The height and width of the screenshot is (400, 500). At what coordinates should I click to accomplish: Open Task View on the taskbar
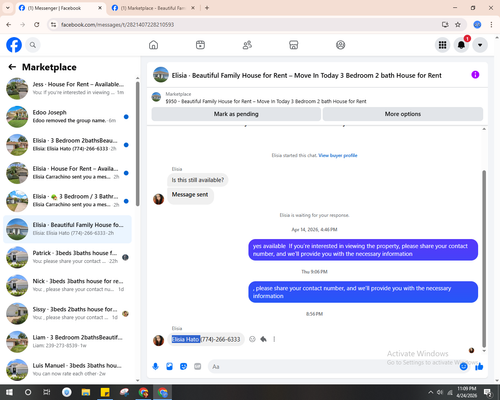tap(47, 392)
